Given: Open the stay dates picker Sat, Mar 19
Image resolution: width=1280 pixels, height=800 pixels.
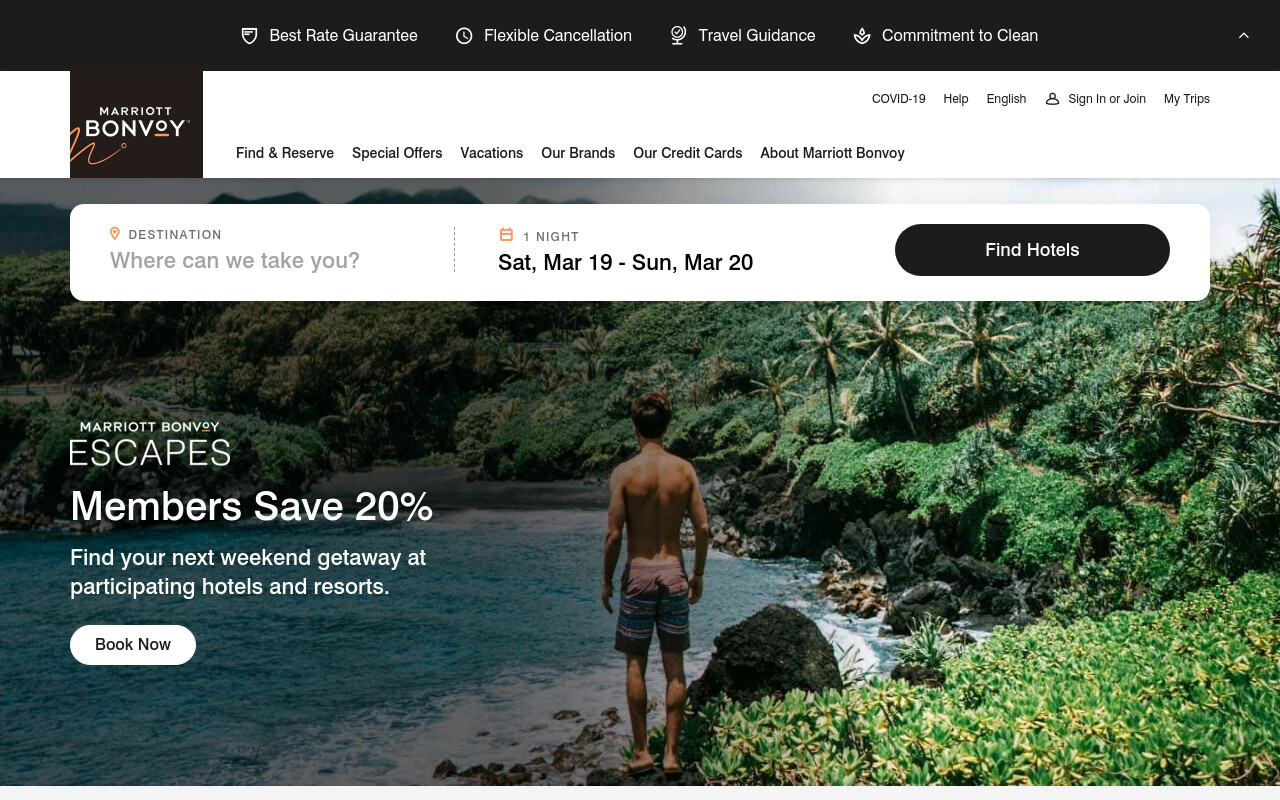Looking at the screenshot, I should click(625, 263).
